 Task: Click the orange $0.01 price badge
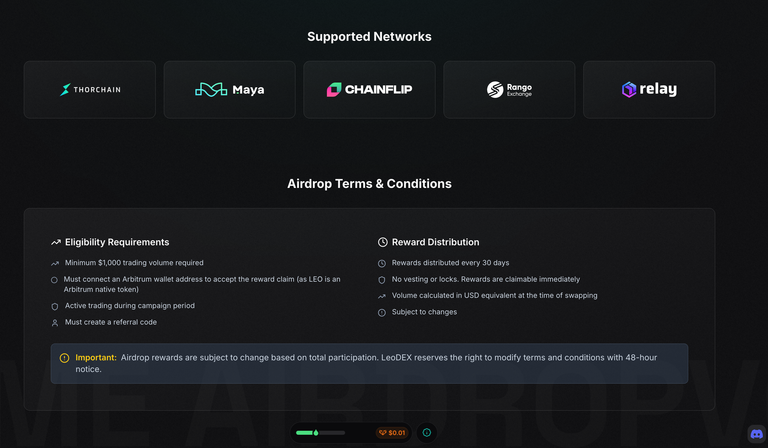point(392,433)
